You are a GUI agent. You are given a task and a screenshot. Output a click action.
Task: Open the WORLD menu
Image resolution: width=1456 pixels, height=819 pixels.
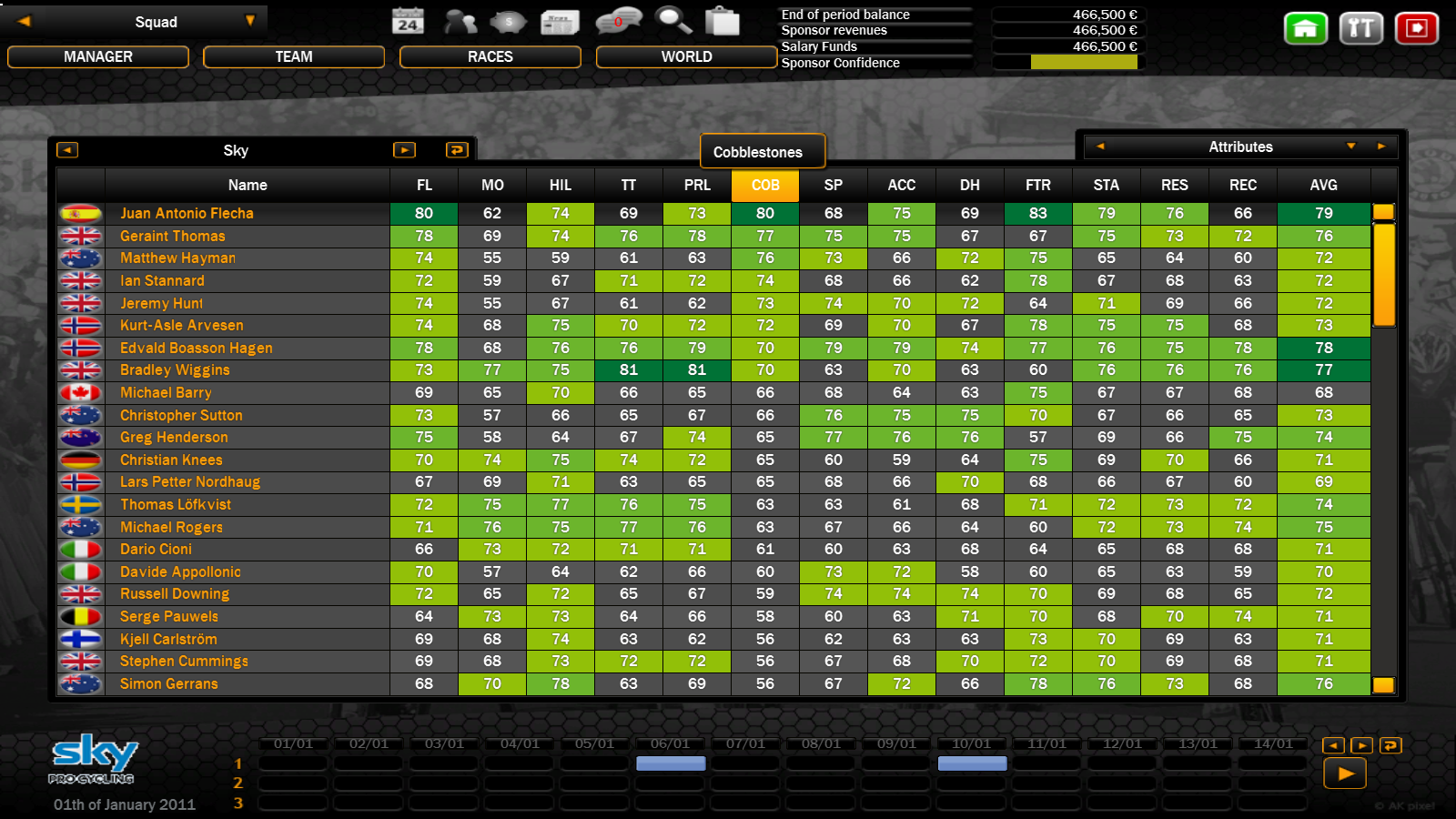(686, 56)
